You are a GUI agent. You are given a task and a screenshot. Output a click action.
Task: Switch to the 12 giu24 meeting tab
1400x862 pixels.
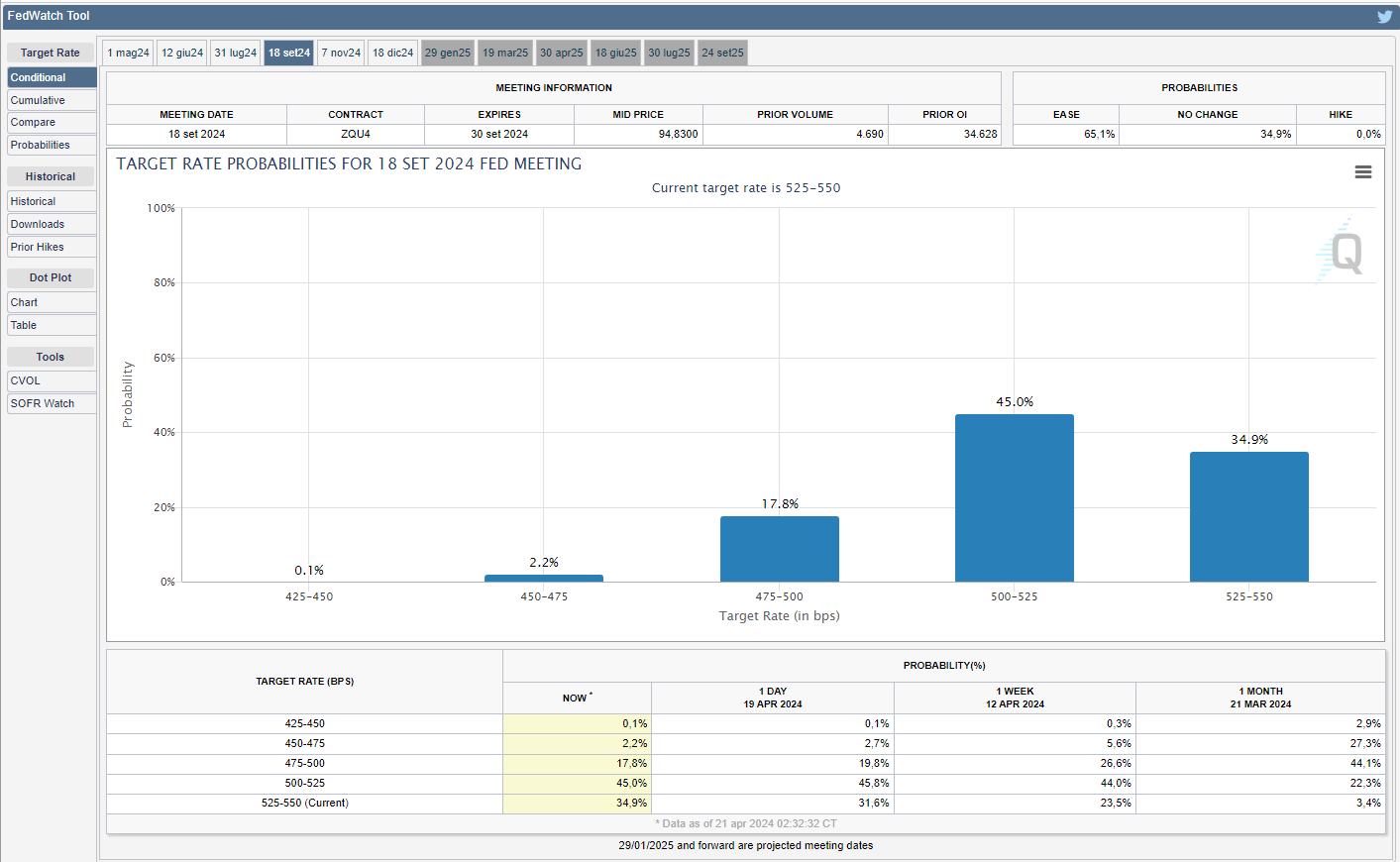pos(182,53)
